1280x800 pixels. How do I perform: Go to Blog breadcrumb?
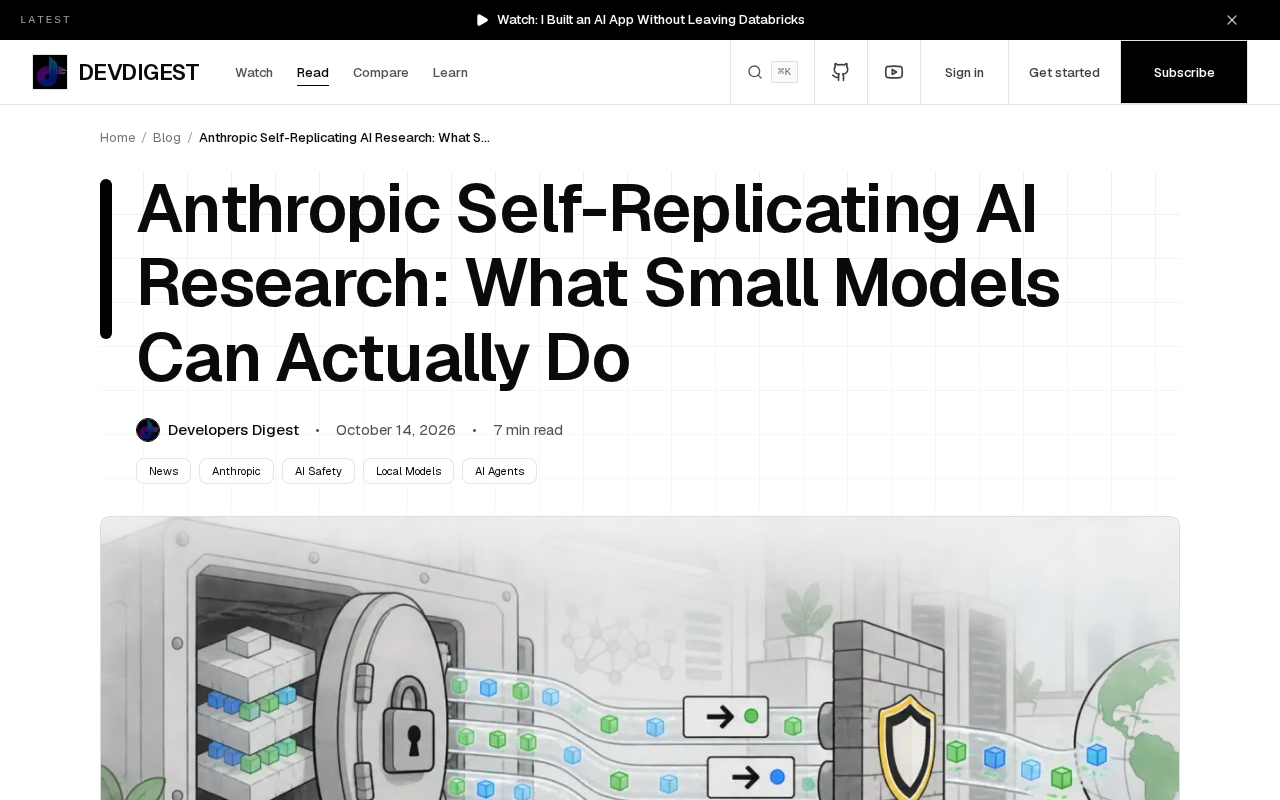click(167, 137)
